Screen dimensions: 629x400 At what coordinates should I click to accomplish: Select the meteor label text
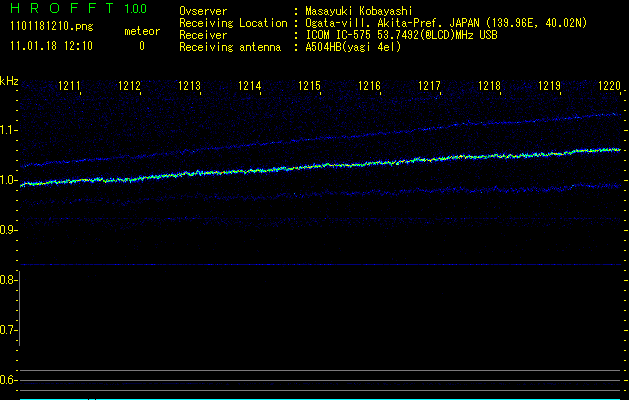click(x=141, y=31)
